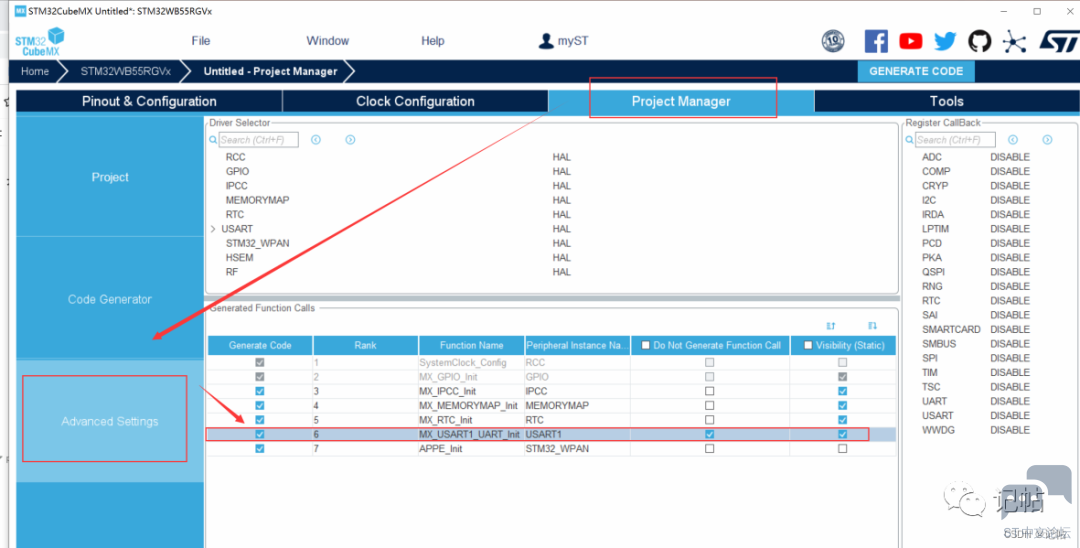1080x548 pixels.
Task: Change SPI callback DISABLE value
Action: point(1010,358)
